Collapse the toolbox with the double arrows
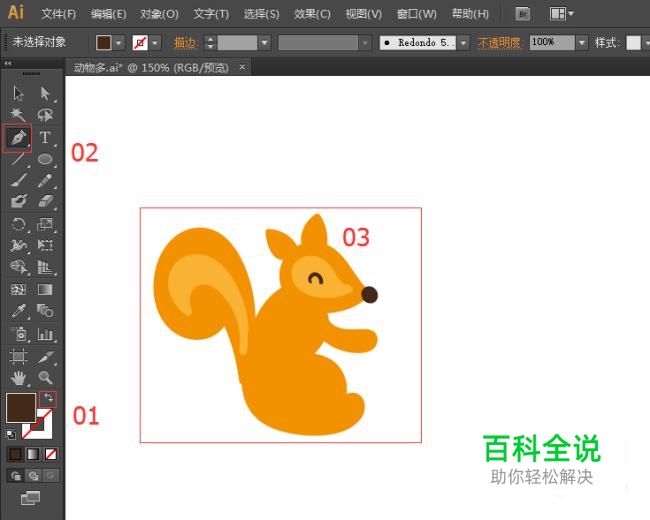This screenshot has width=650, height=520. click(7, 63)
